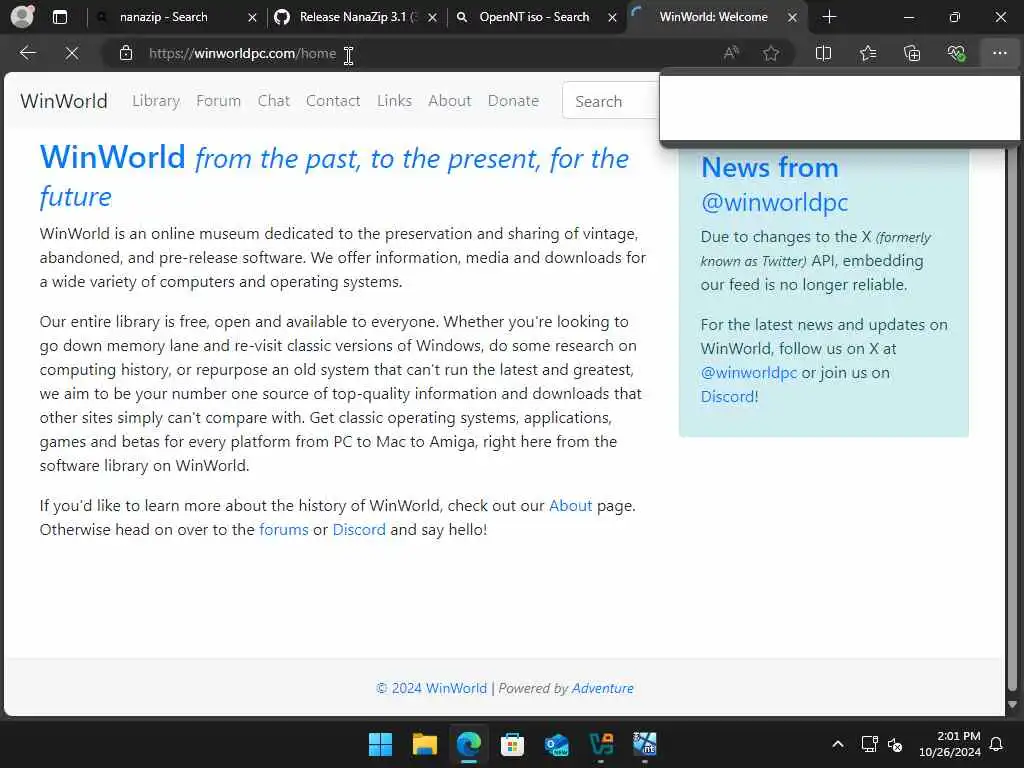Open the Links nav item
Viewport: 1024px width, 768px height.
[394, 101]
